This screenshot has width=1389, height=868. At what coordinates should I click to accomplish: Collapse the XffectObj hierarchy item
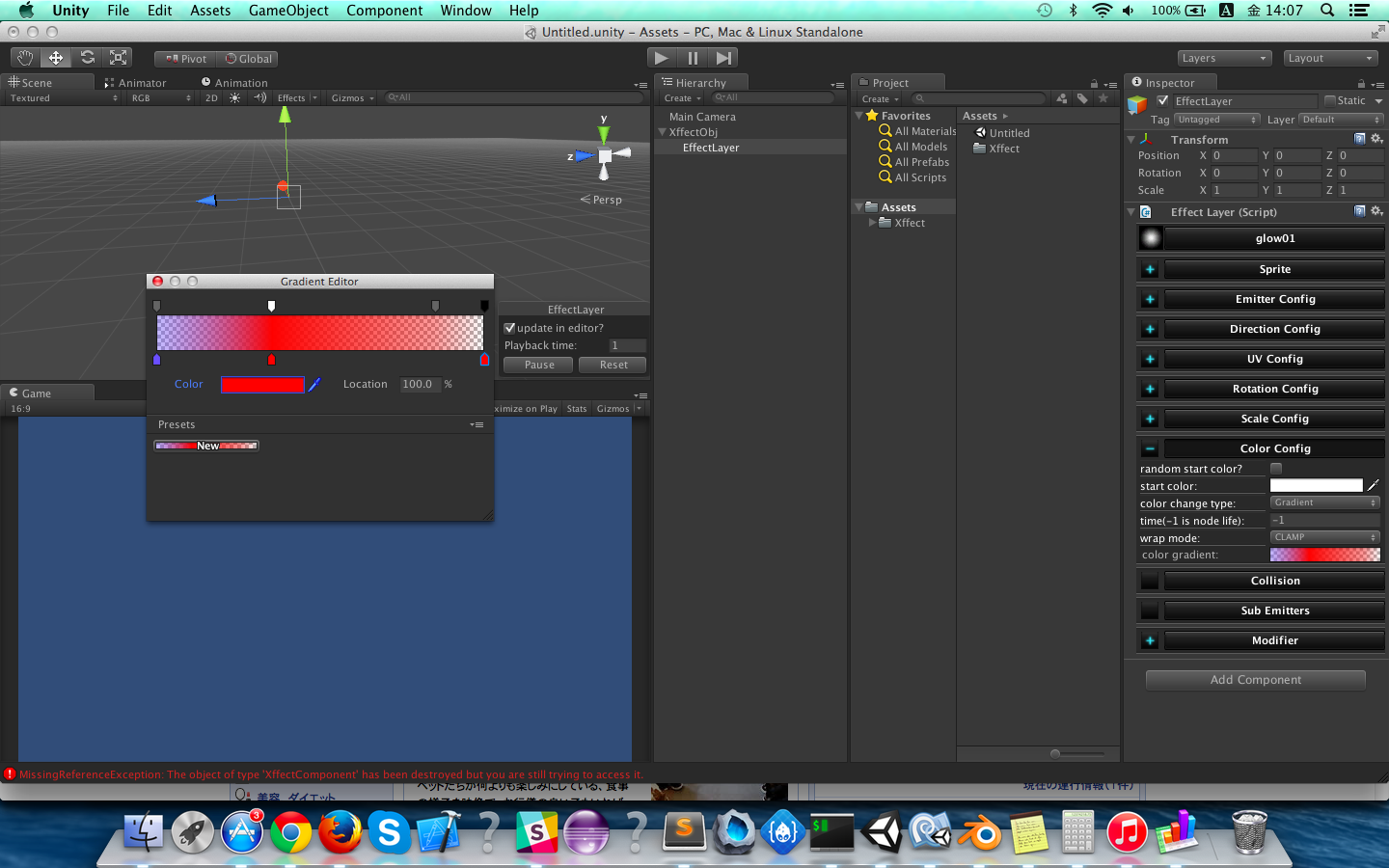tap(663, 132)
